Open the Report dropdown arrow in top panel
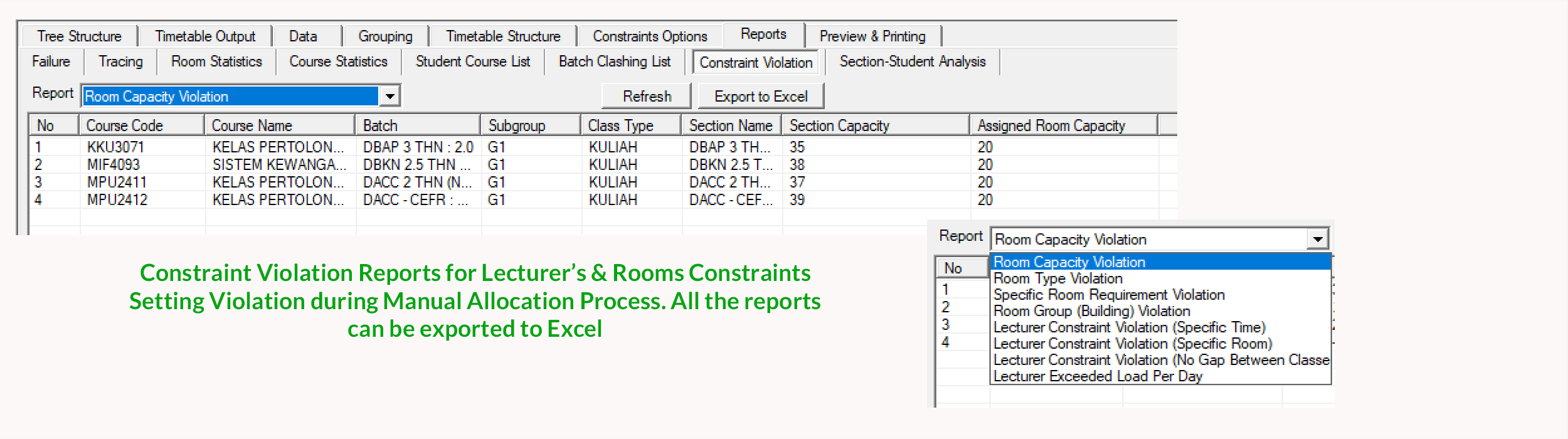The height and width of the screenshot is (439, 1568). (x=389, y=96)
